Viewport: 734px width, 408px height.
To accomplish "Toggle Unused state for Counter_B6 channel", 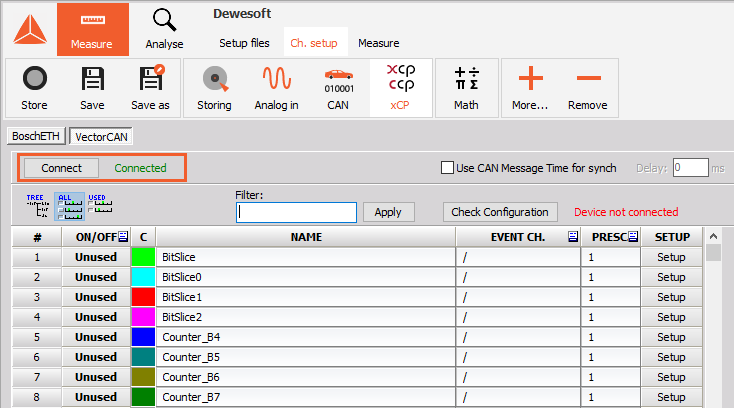I will point(96,377).
